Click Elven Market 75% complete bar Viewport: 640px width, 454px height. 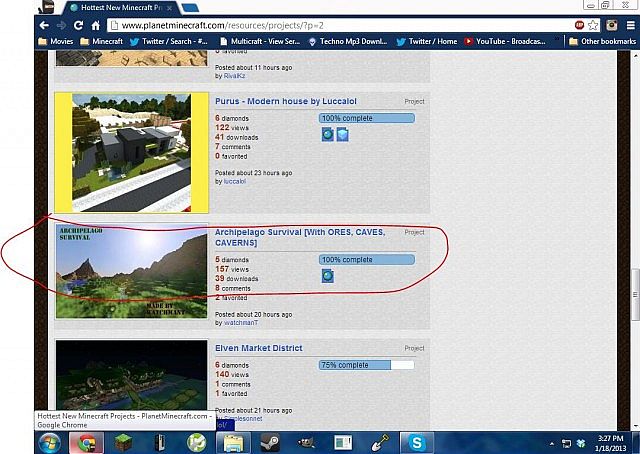pos(367,365)
